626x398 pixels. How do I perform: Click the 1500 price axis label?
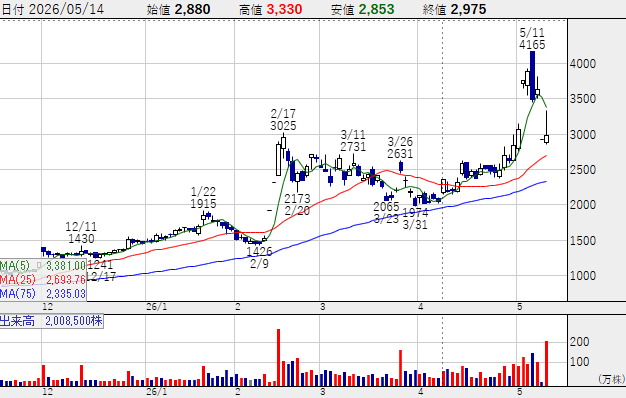click(x=583, y=240)
